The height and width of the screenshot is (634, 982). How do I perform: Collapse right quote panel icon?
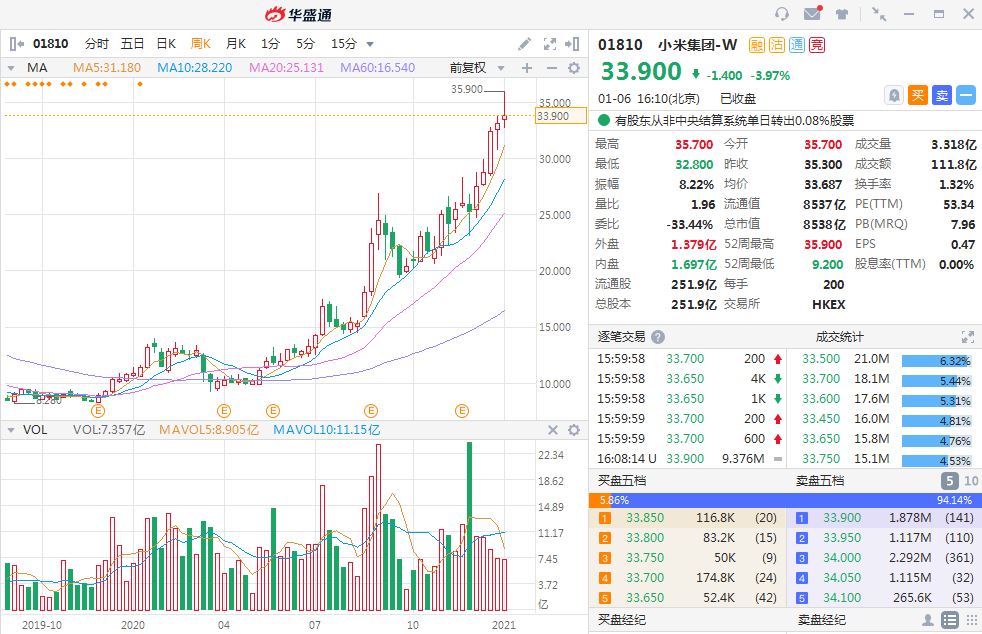click(x=572, y=44)
